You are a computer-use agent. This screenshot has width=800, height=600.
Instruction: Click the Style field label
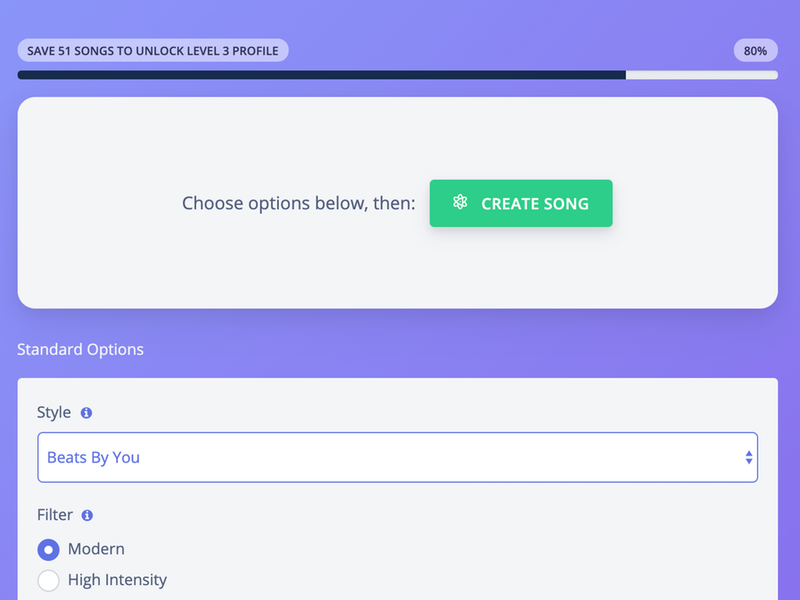tap(54, 412)
